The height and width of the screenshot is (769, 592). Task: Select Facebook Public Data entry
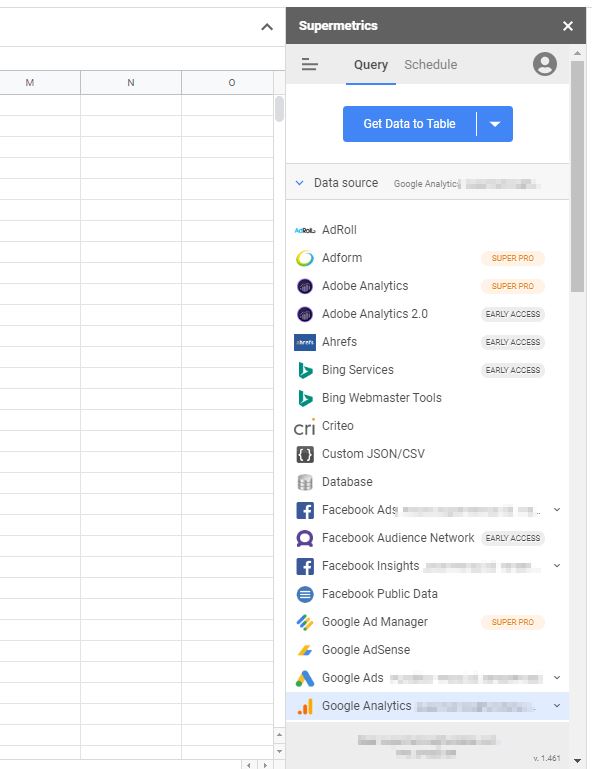coord(427,594)
